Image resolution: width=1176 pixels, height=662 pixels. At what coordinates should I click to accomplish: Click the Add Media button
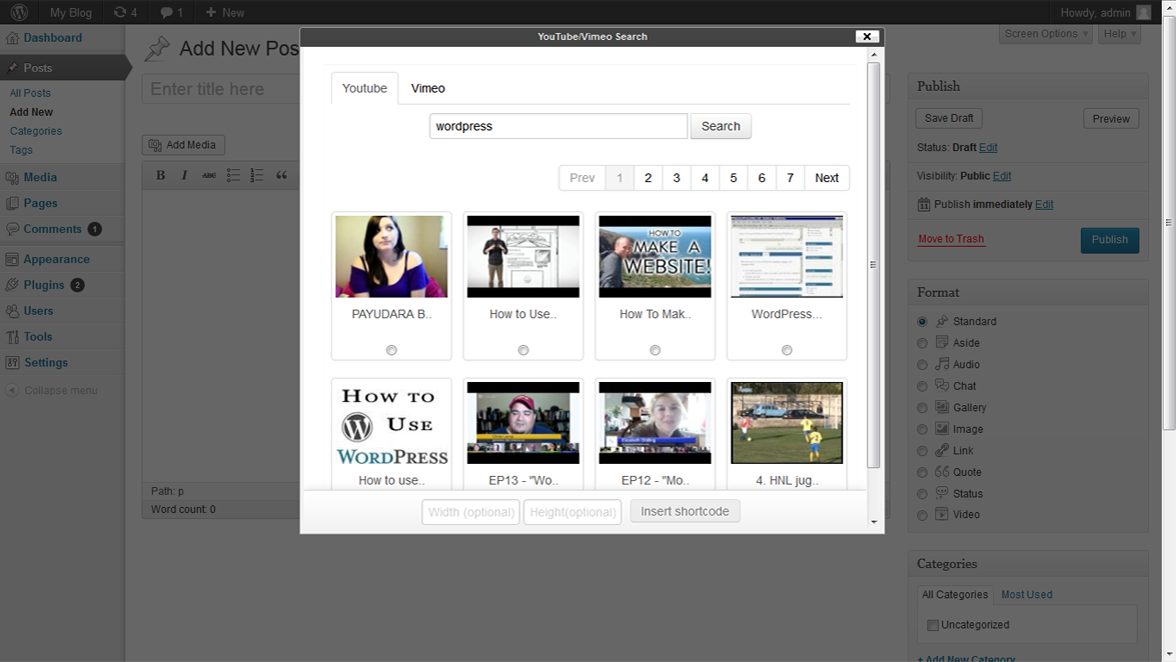pos(183,145)
